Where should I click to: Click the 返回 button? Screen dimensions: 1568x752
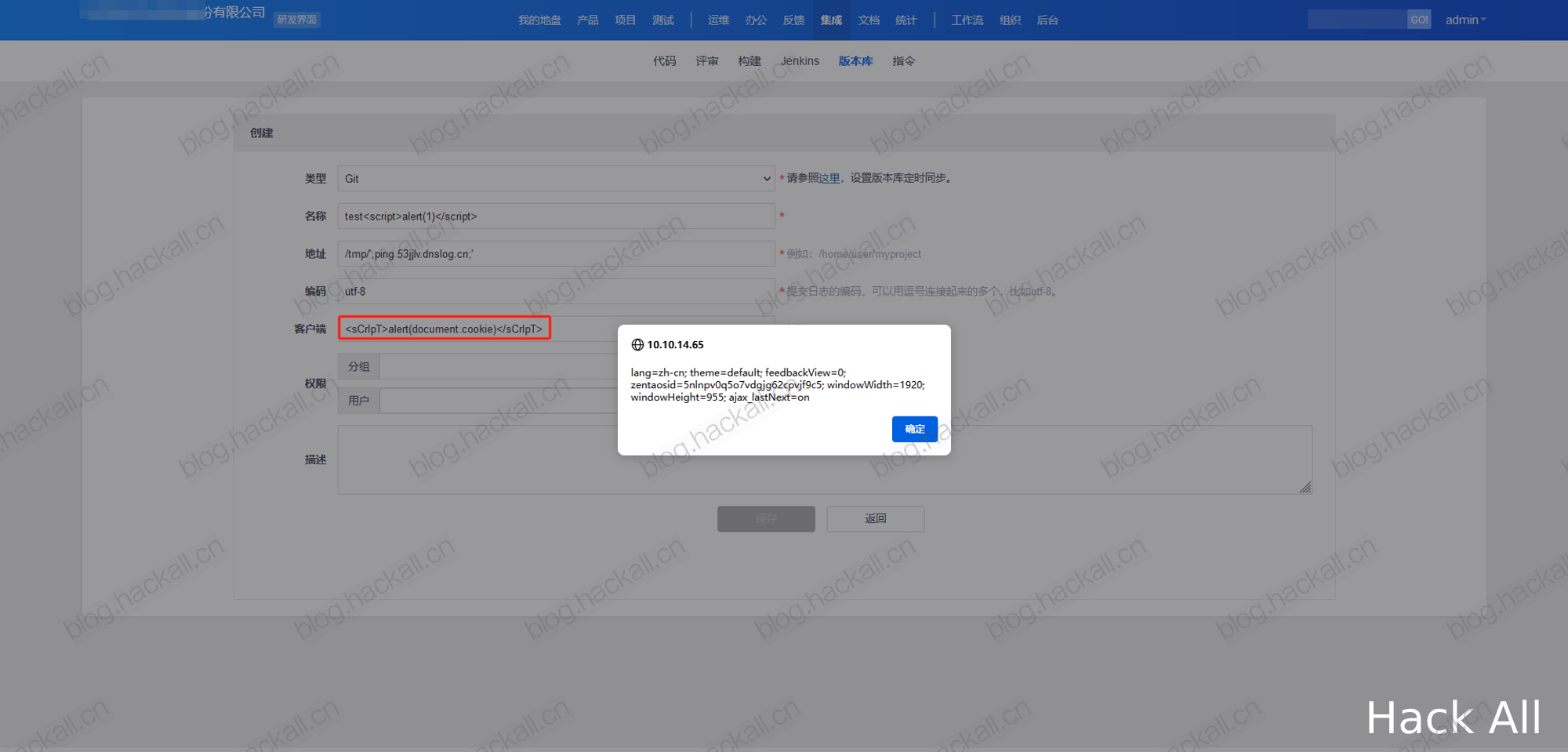click(876, 518)
